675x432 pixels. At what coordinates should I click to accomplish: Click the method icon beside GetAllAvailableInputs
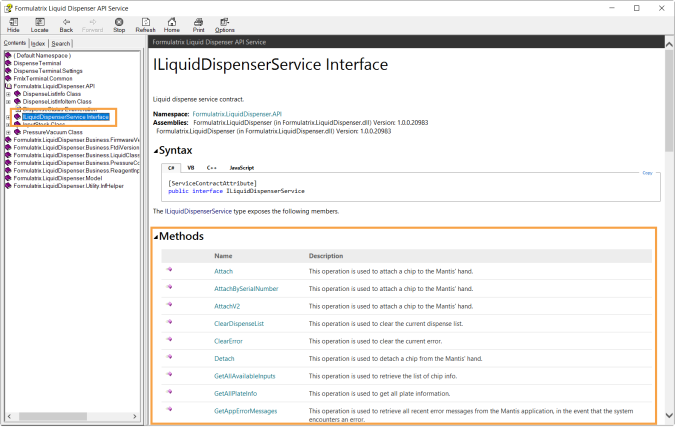[170, 374]
